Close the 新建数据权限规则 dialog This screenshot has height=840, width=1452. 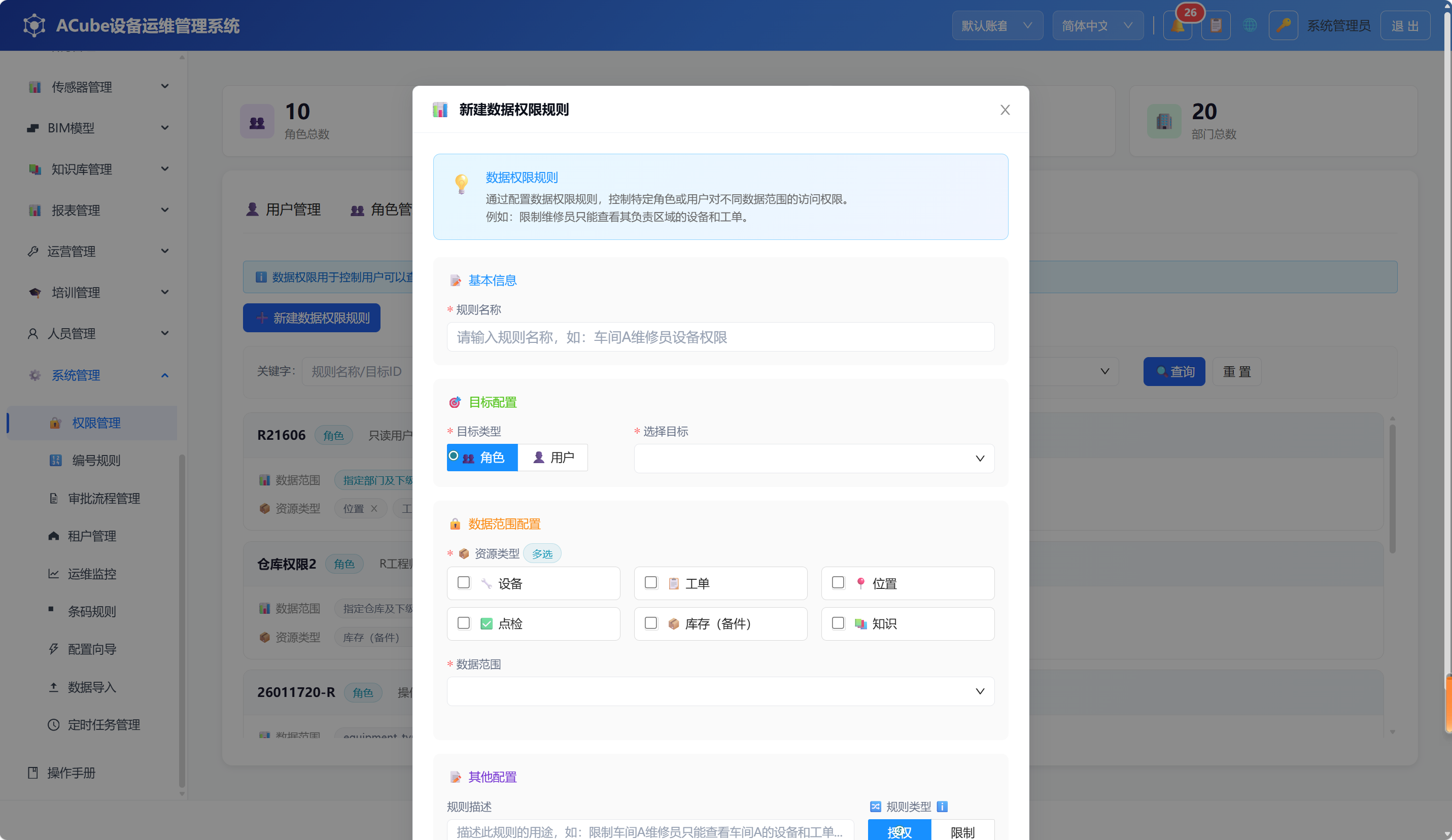(x=1005, y=110)
